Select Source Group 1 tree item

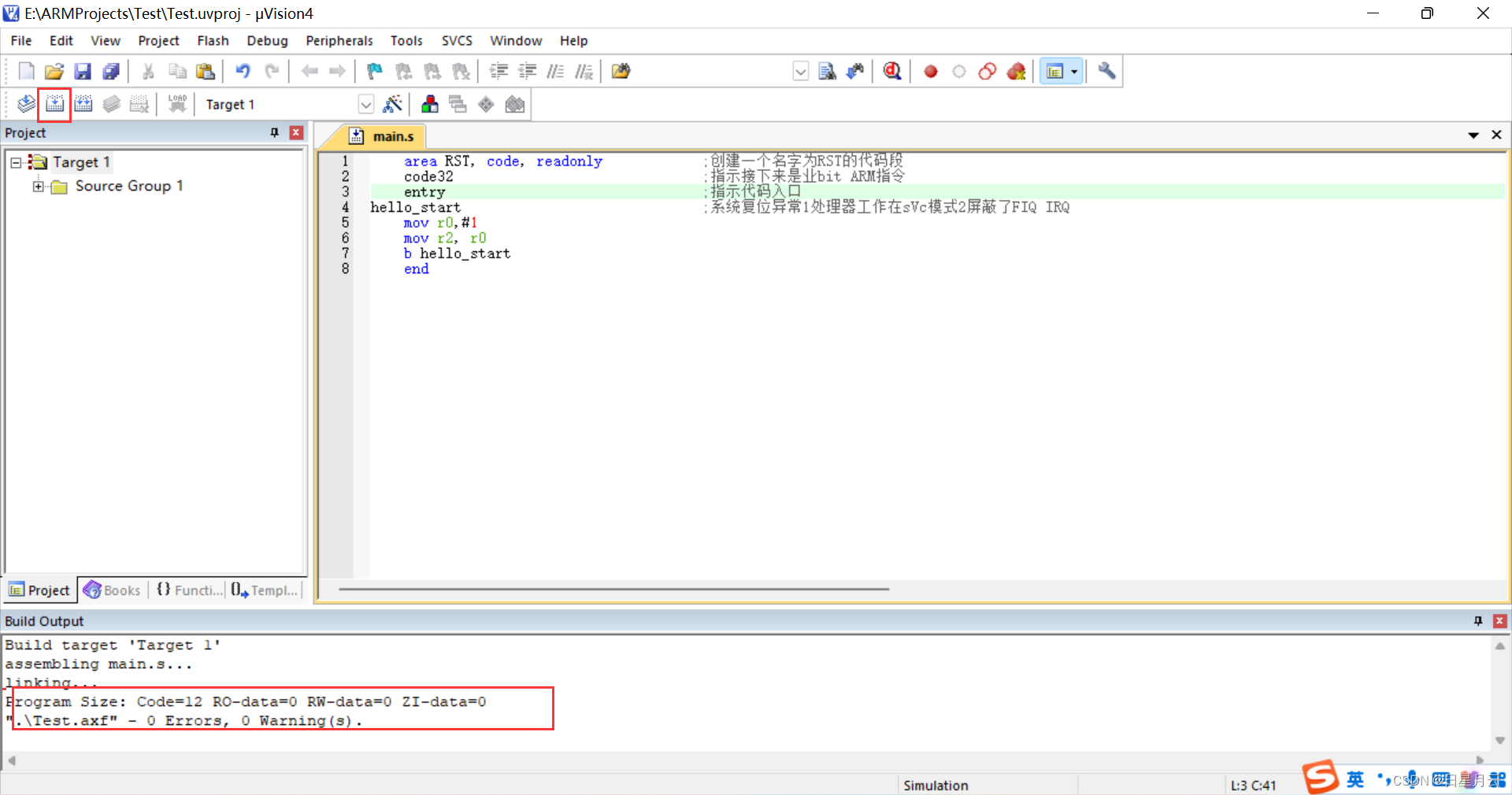click(x=129, y=186)
